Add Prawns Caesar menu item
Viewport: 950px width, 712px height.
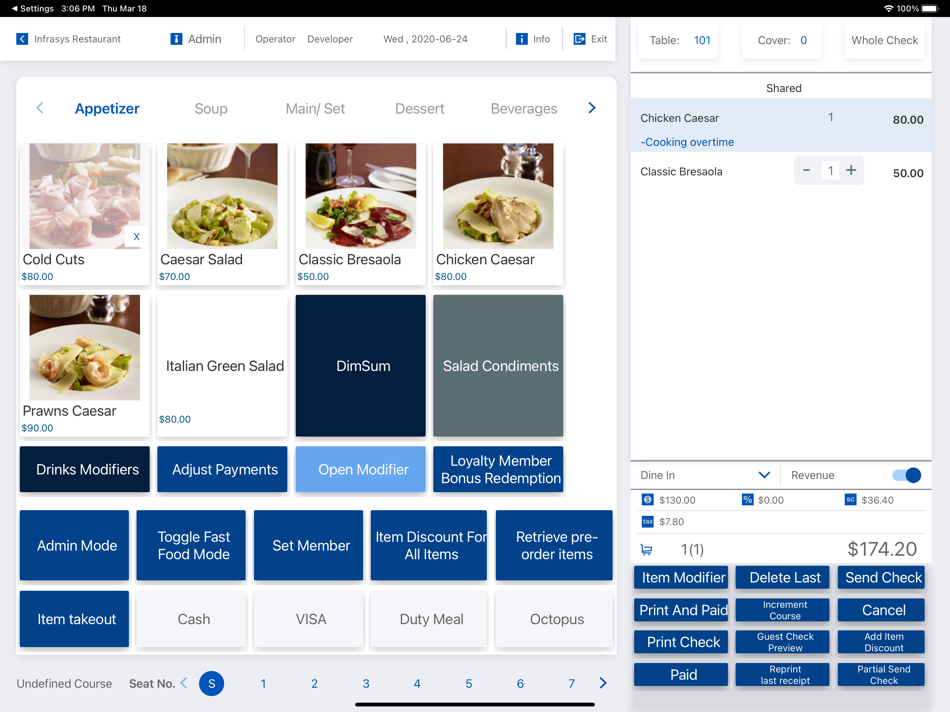tap(85, 365)
